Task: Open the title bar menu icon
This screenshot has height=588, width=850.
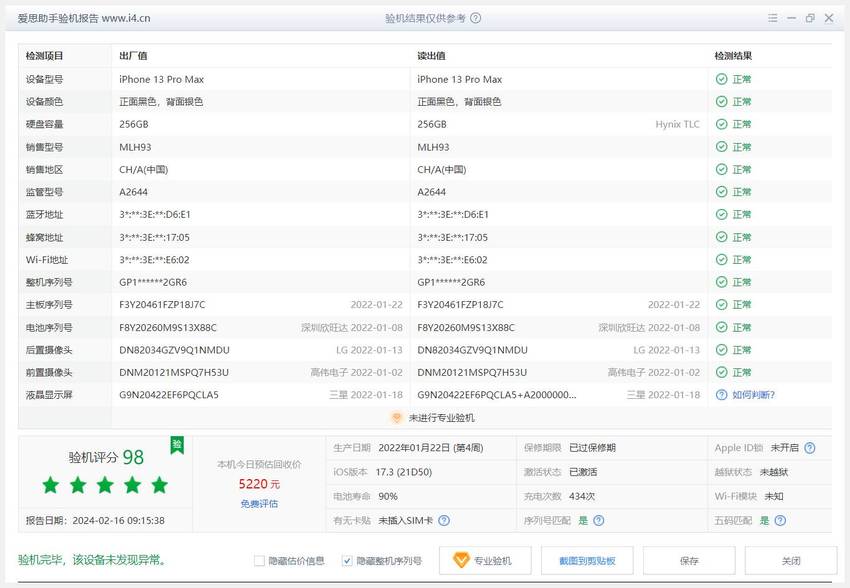Action: pyautogui.click(x=772, y=18)
